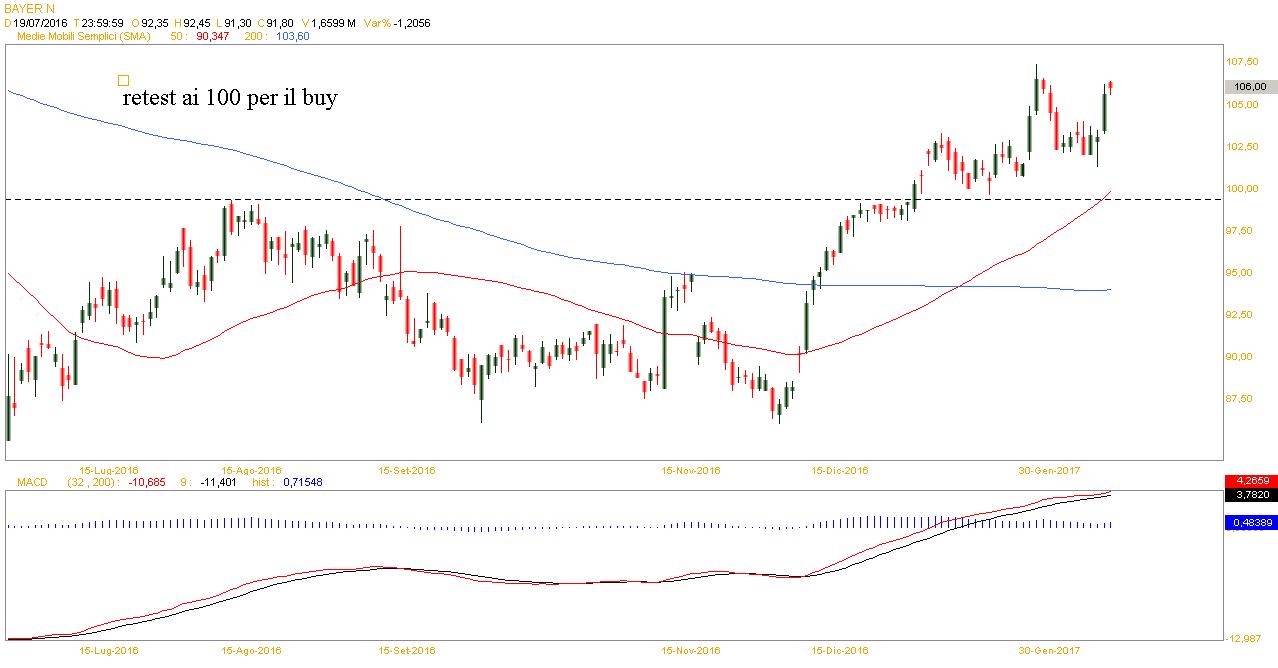Screen dimensions: 1278x668
Task: Click the 106,00 current price tag
Action: point(1250,86)
